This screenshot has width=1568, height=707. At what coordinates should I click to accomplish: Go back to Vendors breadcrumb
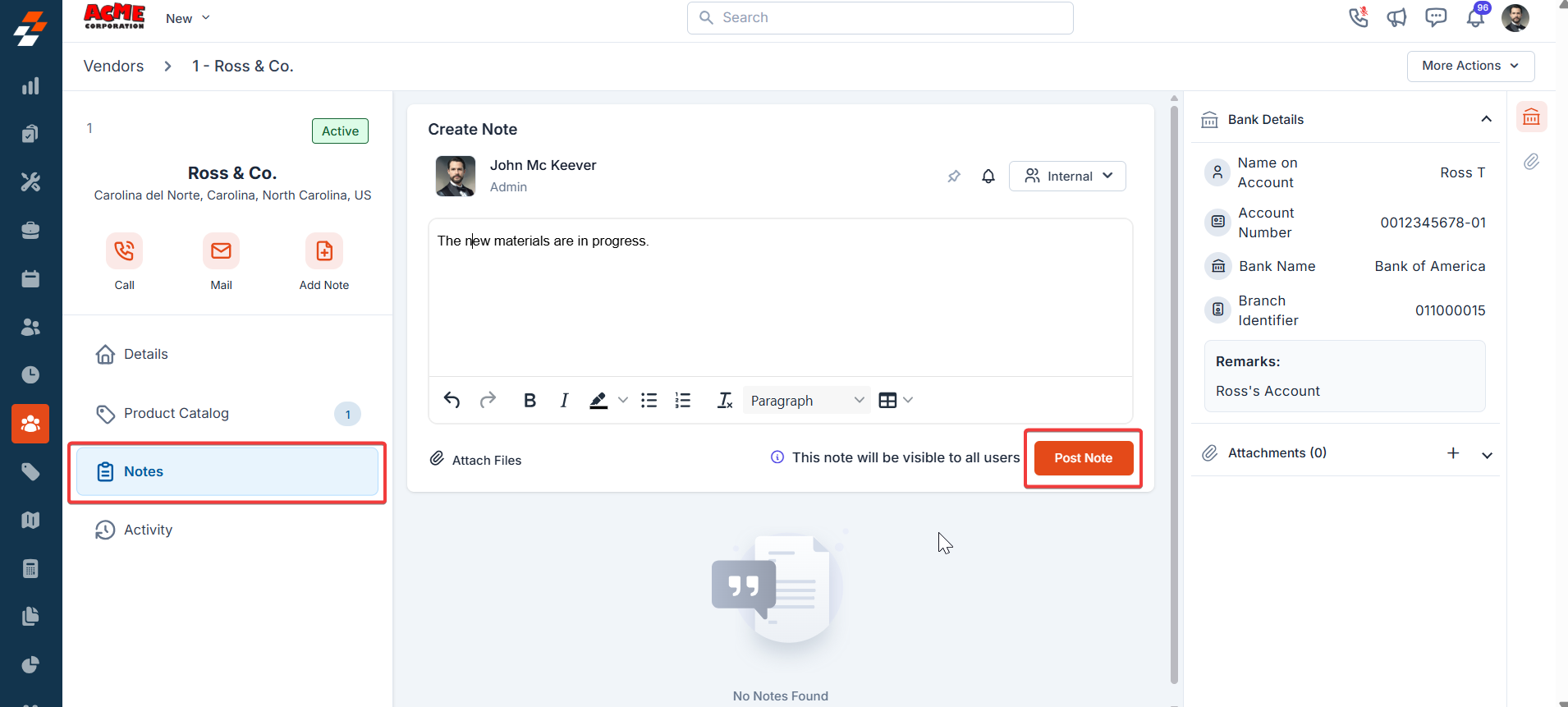coord(113,66)
